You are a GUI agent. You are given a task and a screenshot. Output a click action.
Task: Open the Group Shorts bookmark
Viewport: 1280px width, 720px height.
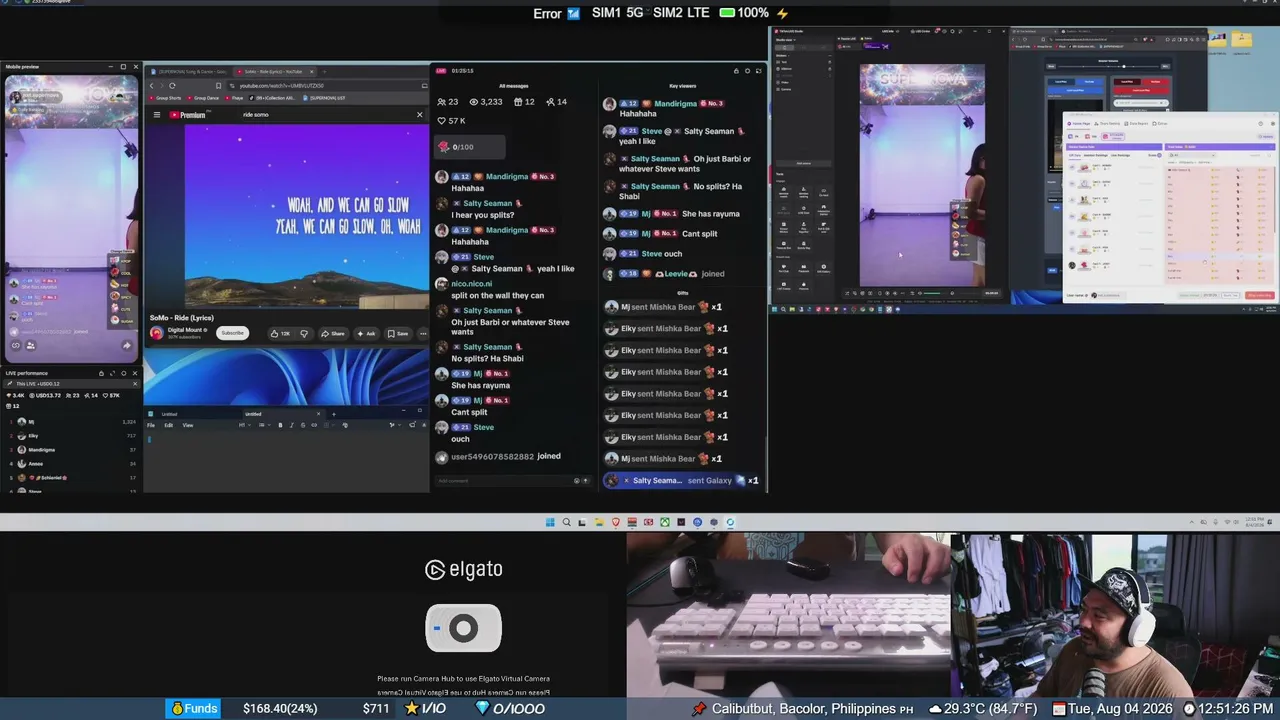(x=167, y=98)
